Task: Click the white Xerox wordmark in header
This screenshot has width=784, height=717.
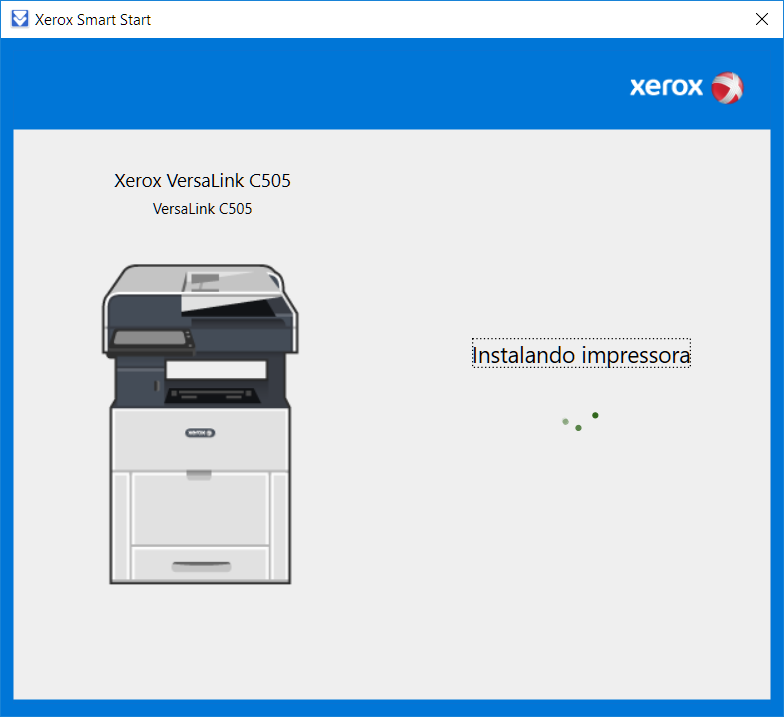Action: point(666,88)
